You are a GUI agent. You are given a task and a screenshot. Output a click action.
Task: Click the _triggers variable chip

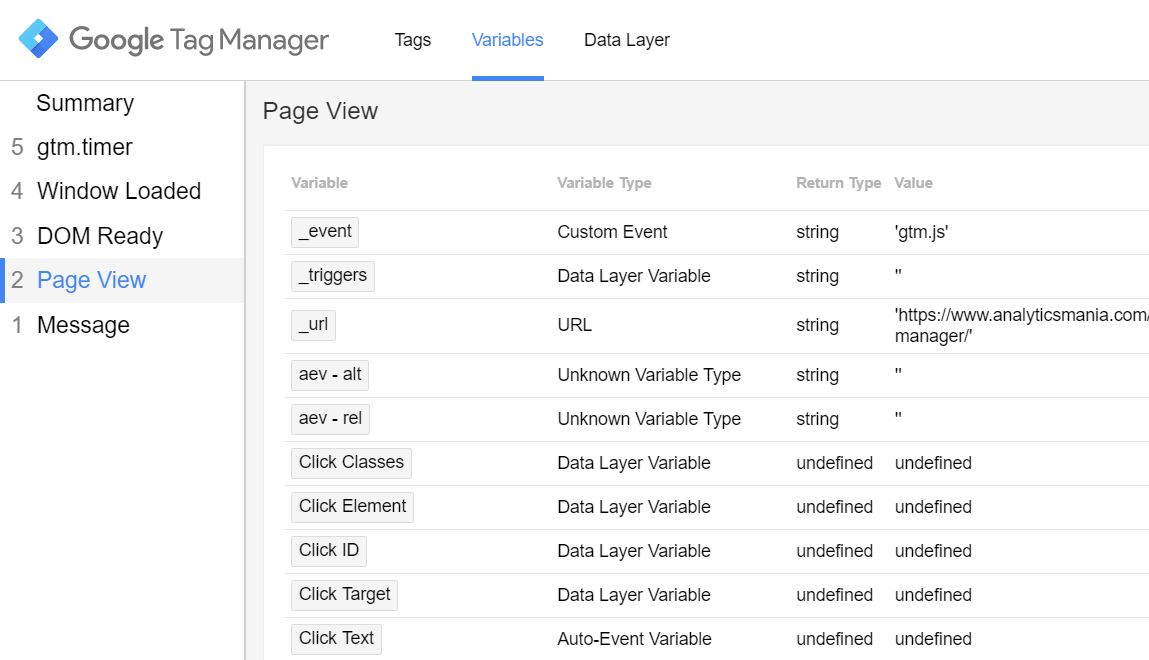332,276
